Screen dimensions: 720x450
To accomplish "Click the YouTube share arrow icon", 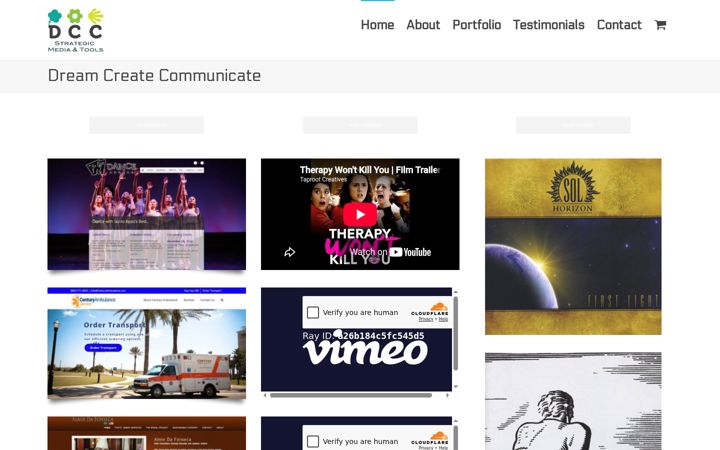I will pyautogui.click(x=289, y=252).
